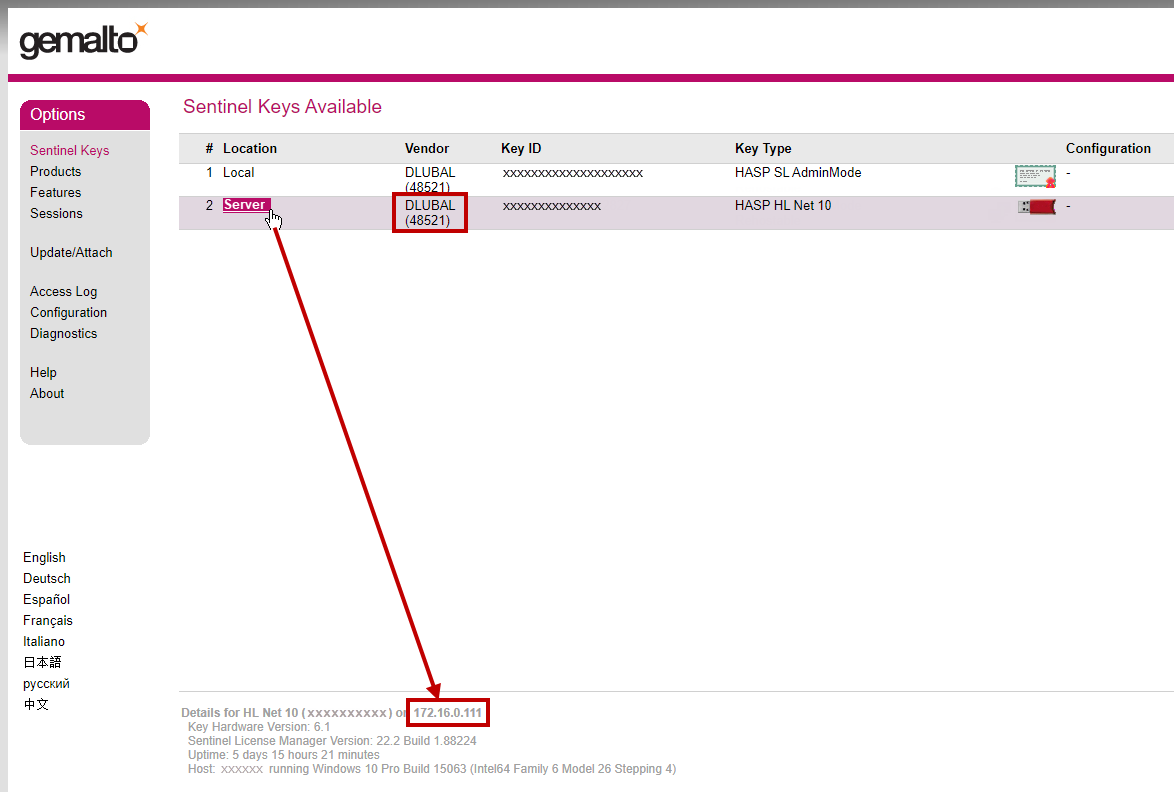The image size is (1174, 792).
Task: Open the Features page
Action: [x=55, y=192]
